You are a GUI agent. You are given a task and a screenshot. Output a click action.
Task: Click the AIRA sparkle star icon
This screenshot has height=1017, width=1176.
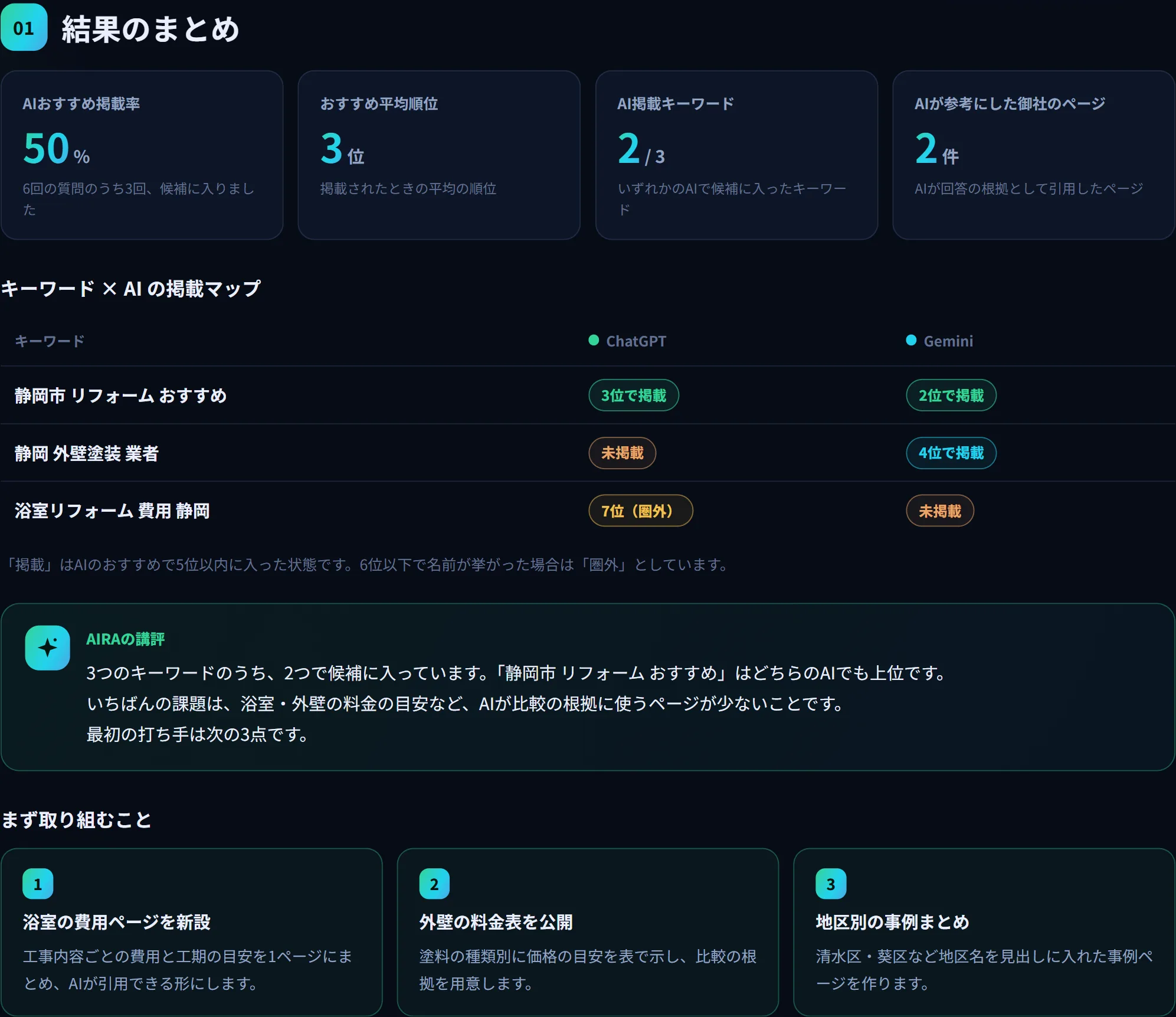click(48, 648)
